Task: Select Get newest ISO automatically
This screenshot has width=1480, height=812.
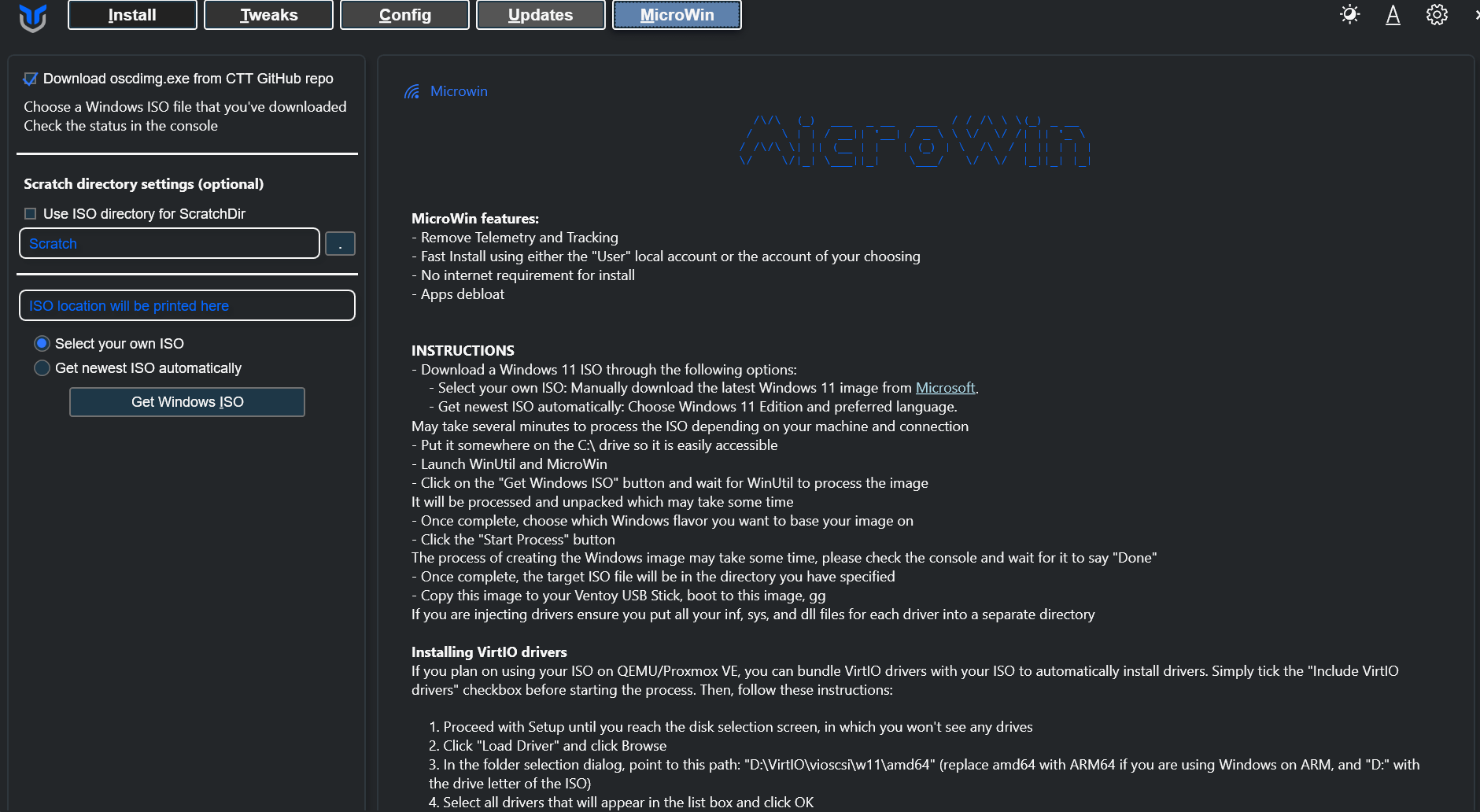Action: [x=42, y=368]
